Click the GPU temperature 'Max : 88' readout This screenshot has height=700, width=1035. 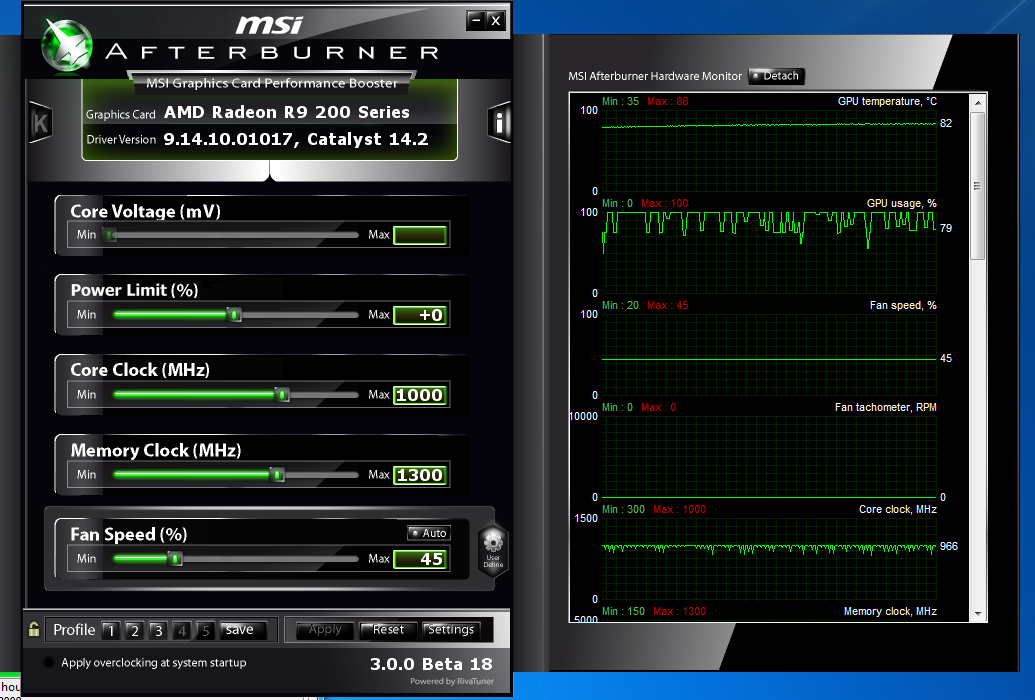tap(667, 102)
